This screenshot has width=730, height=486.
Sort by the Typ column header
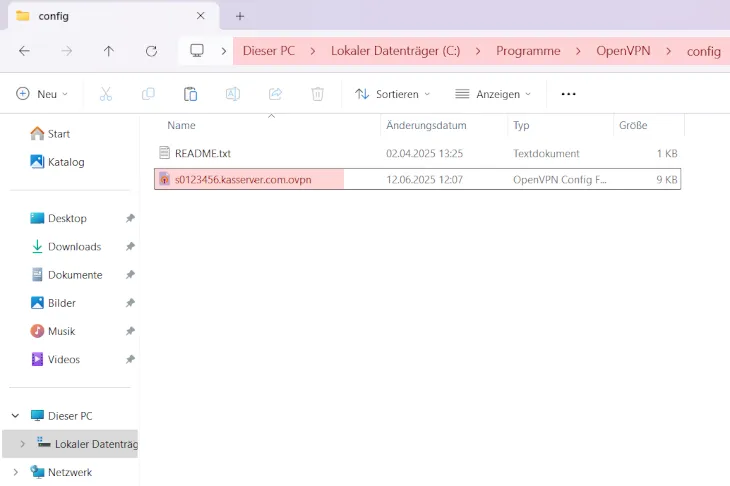pyautogui.click(x=521, y=125)
